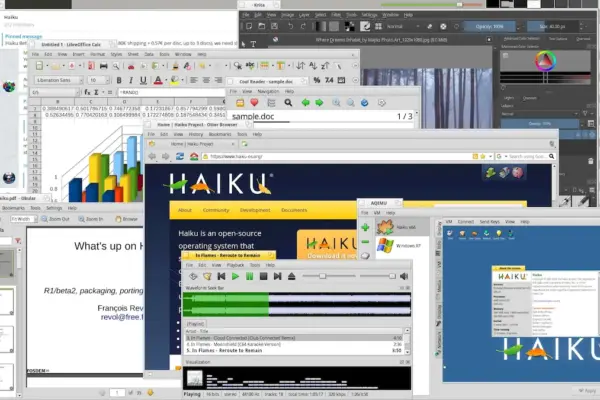Toggle center alignment in Calc toolbar
The image size is (600, 400).
[x=206, y=80]
